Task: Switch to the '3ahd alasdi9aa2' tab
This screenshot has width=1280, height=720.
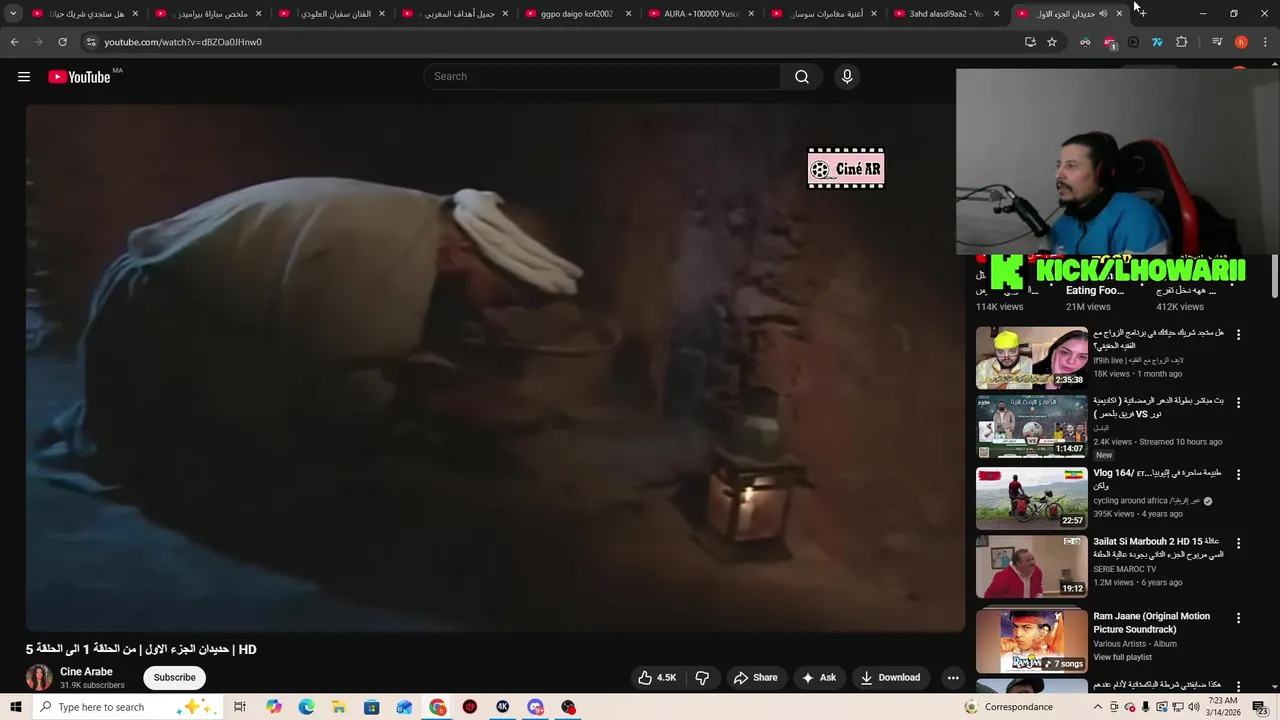Action: 946,14
